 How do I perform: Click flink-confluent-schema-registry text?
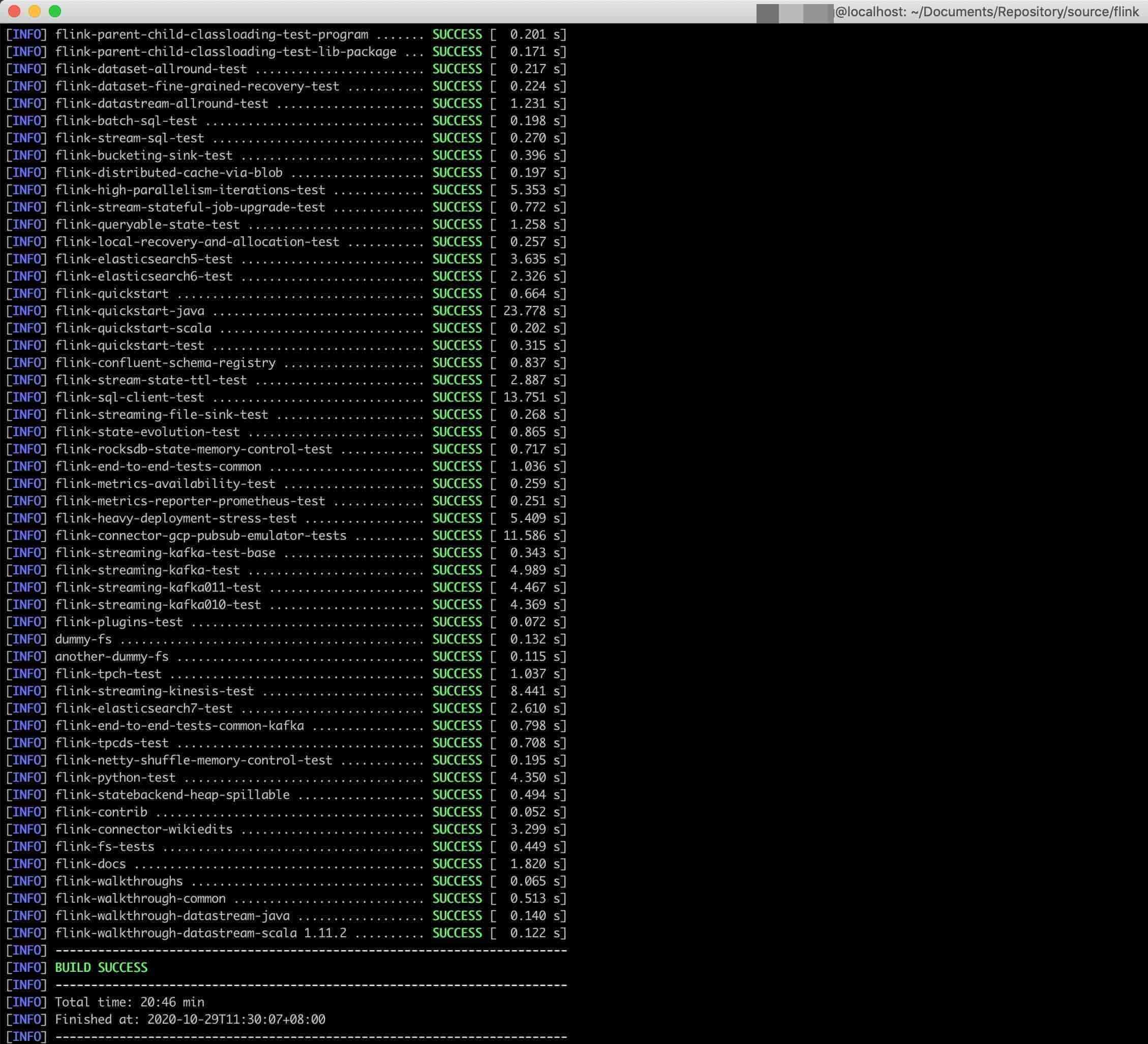tap(165, 362)
